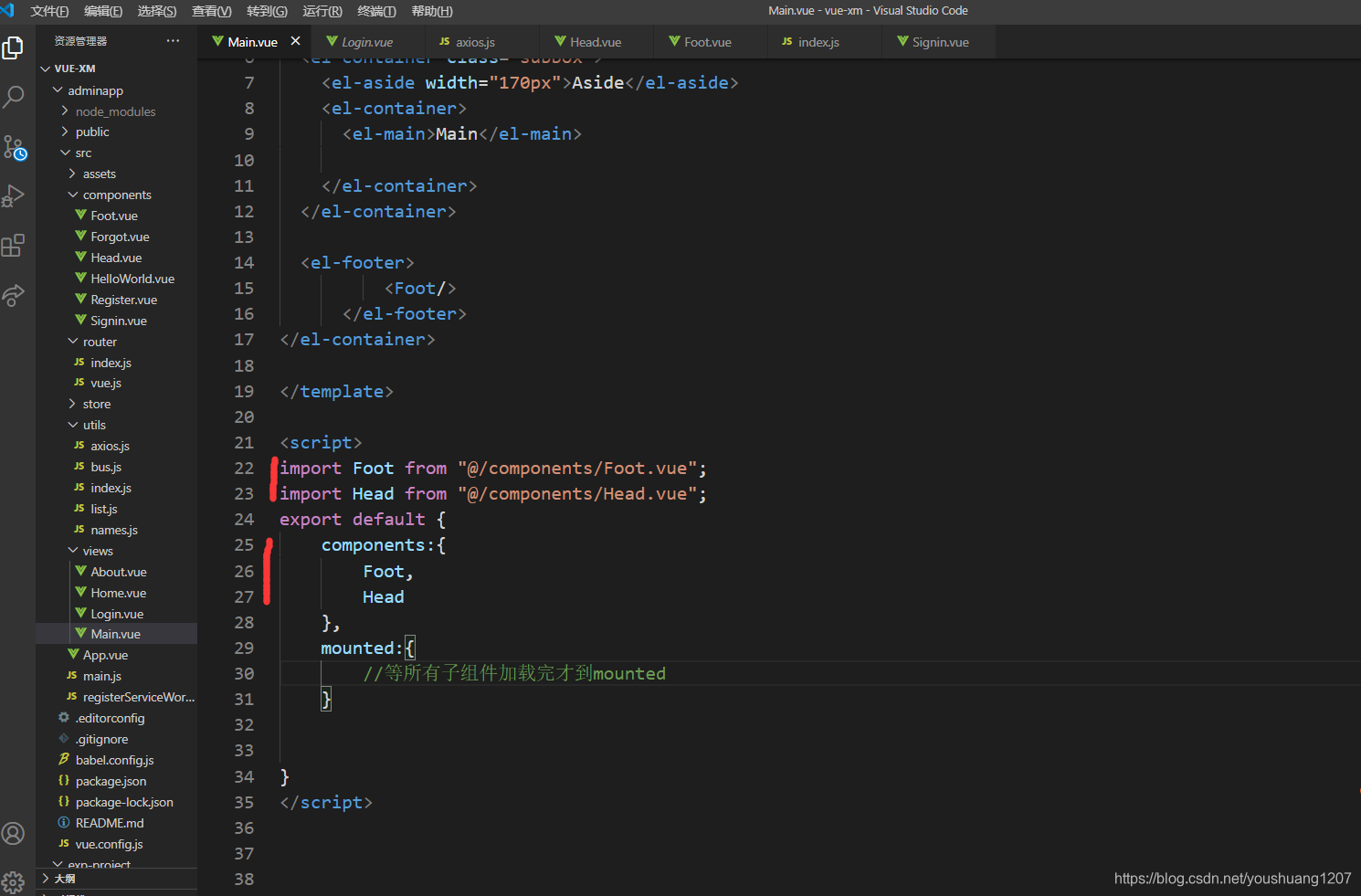Viewport: 1361px width, 896px height.
Task: Collapse the src folder
Action: pyautogui.click(x=116, y=153)
